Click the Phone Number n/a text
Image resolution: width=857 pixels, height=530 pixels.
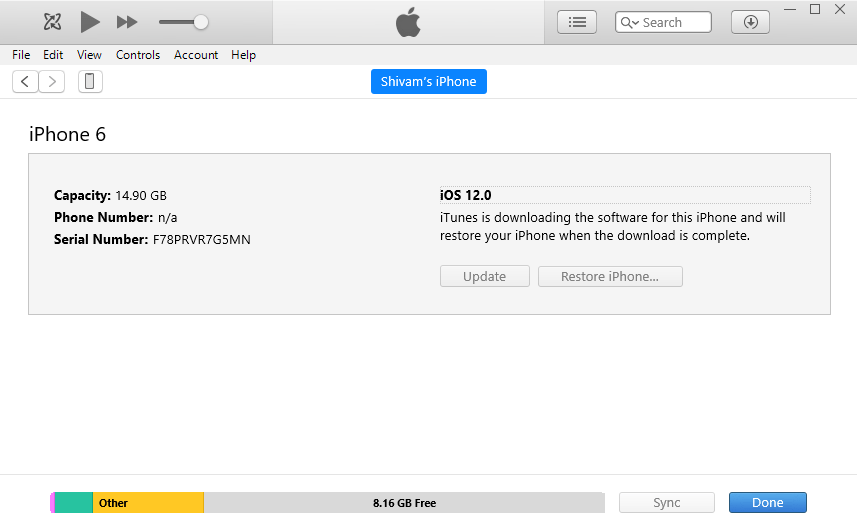[x=115, y=217]
